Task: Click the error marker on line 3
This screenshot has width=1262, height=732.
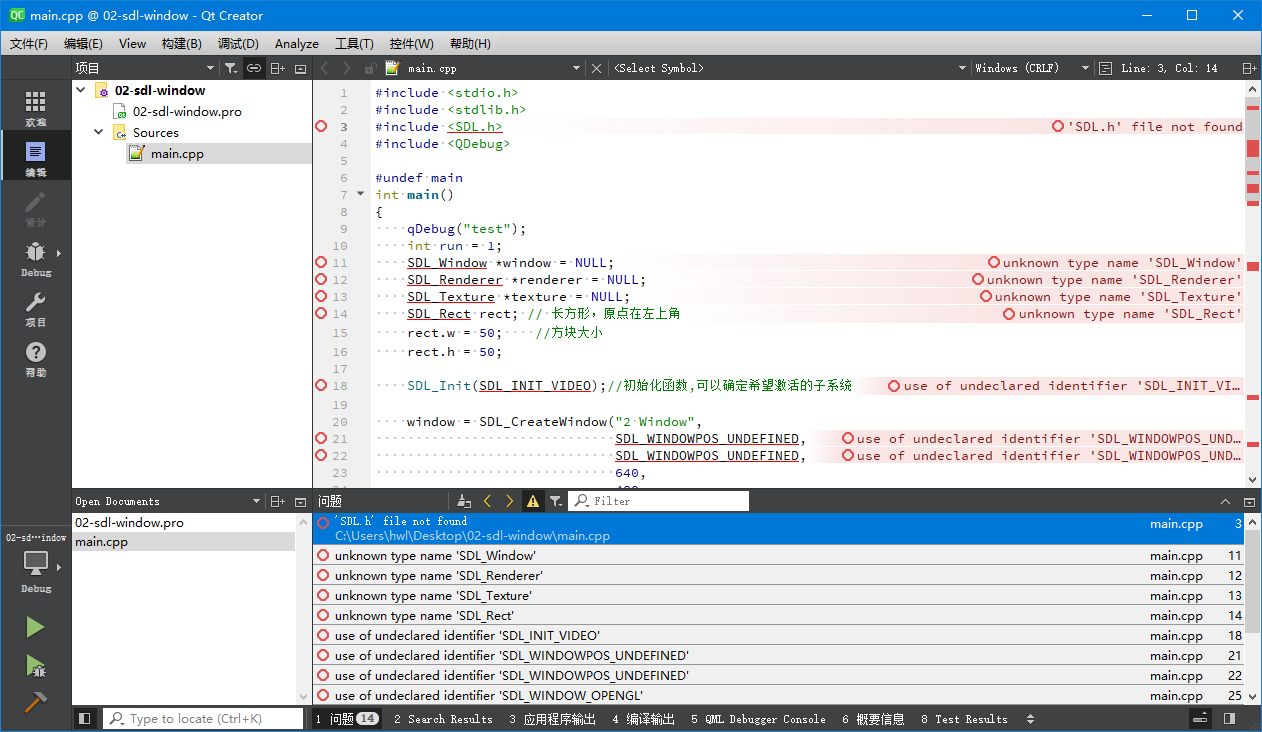Action: point(321,127)
